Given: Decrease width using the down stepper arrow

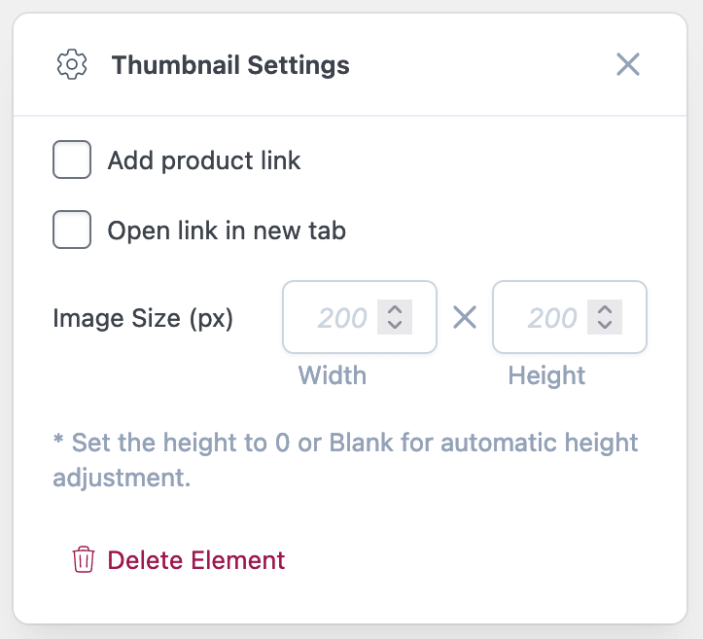Looking at the screenshot, I should point(395,326).
